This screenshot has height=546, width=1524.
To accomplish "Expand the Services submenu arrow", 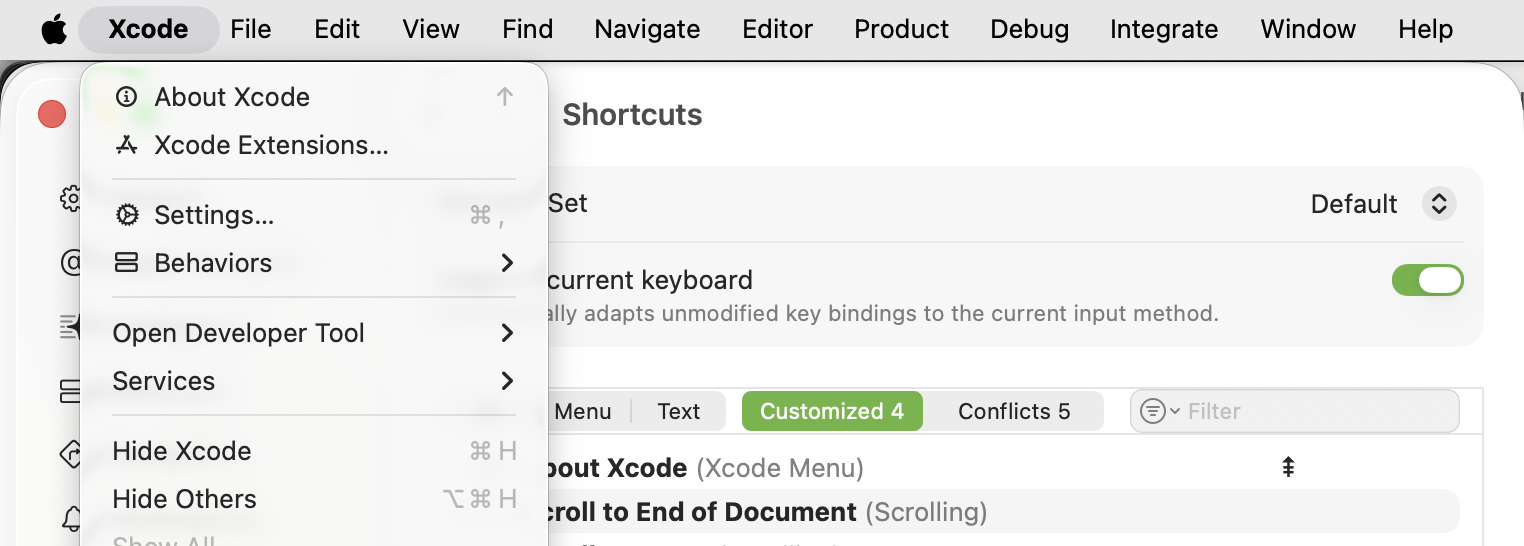I will pos(507,381).
